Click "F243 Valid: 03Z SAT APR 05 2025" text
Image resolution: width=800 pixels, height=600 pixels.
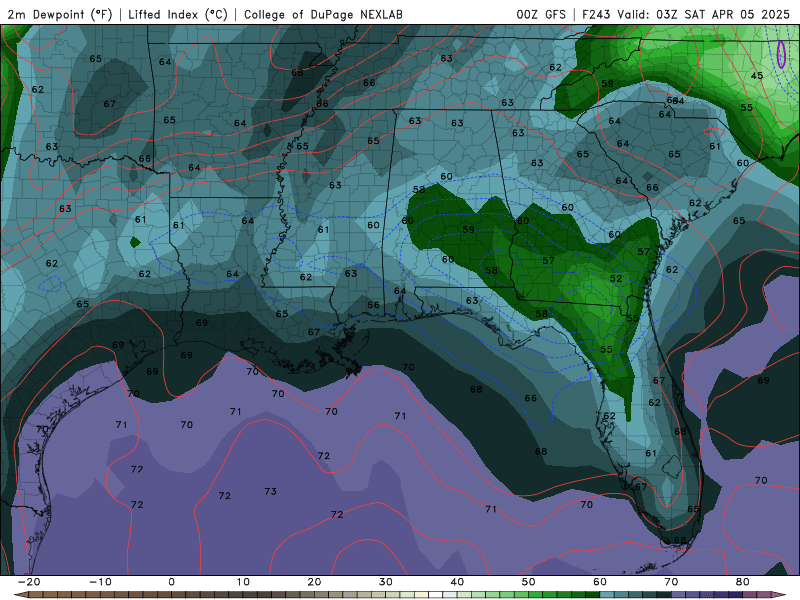click(x=686, y=14)
